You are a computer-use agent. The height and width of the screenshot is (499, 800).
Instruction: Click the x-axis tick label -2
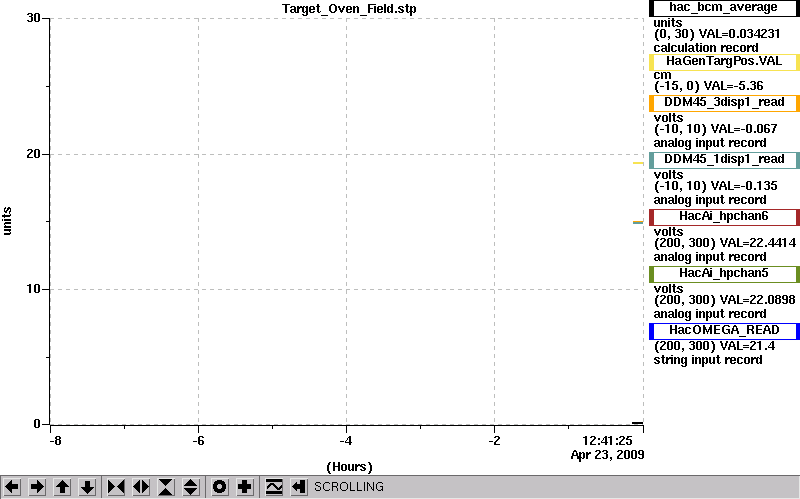pos(494,440)
